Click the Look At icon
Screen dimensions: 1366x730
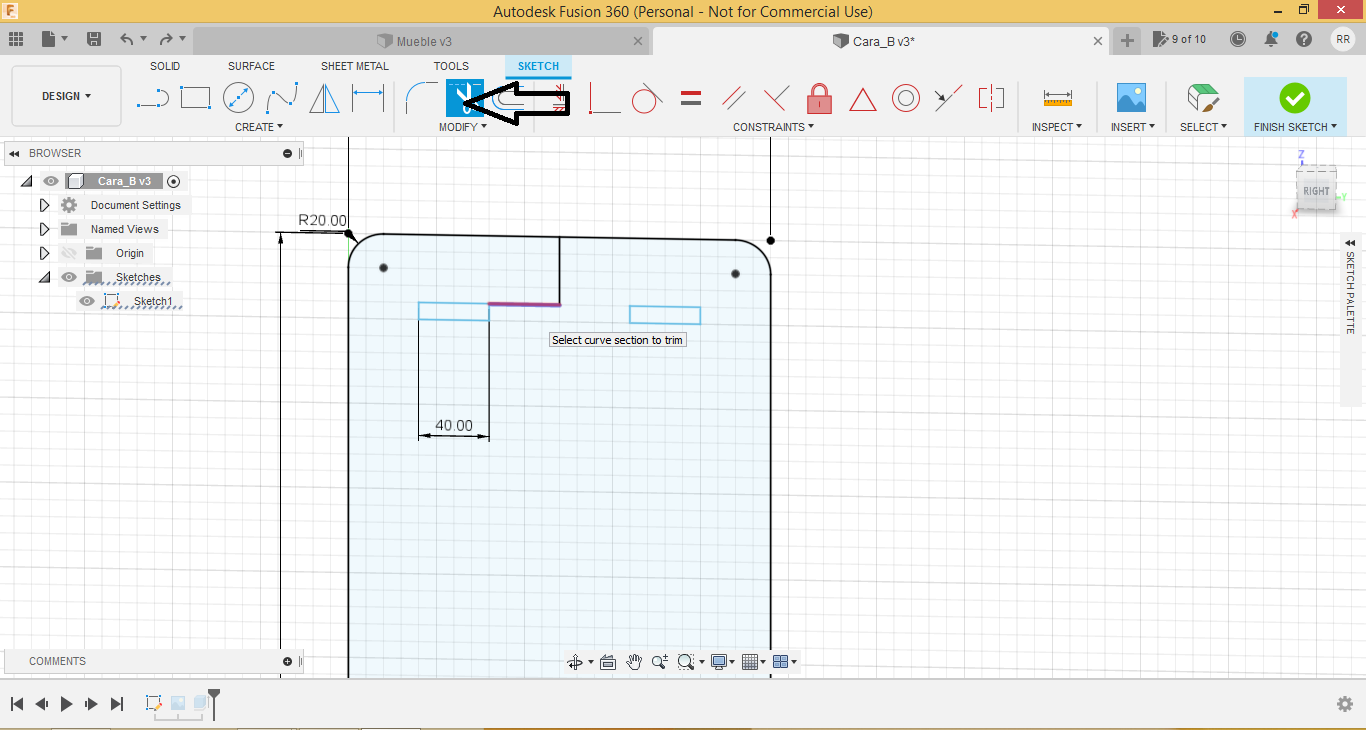point(607,662)
